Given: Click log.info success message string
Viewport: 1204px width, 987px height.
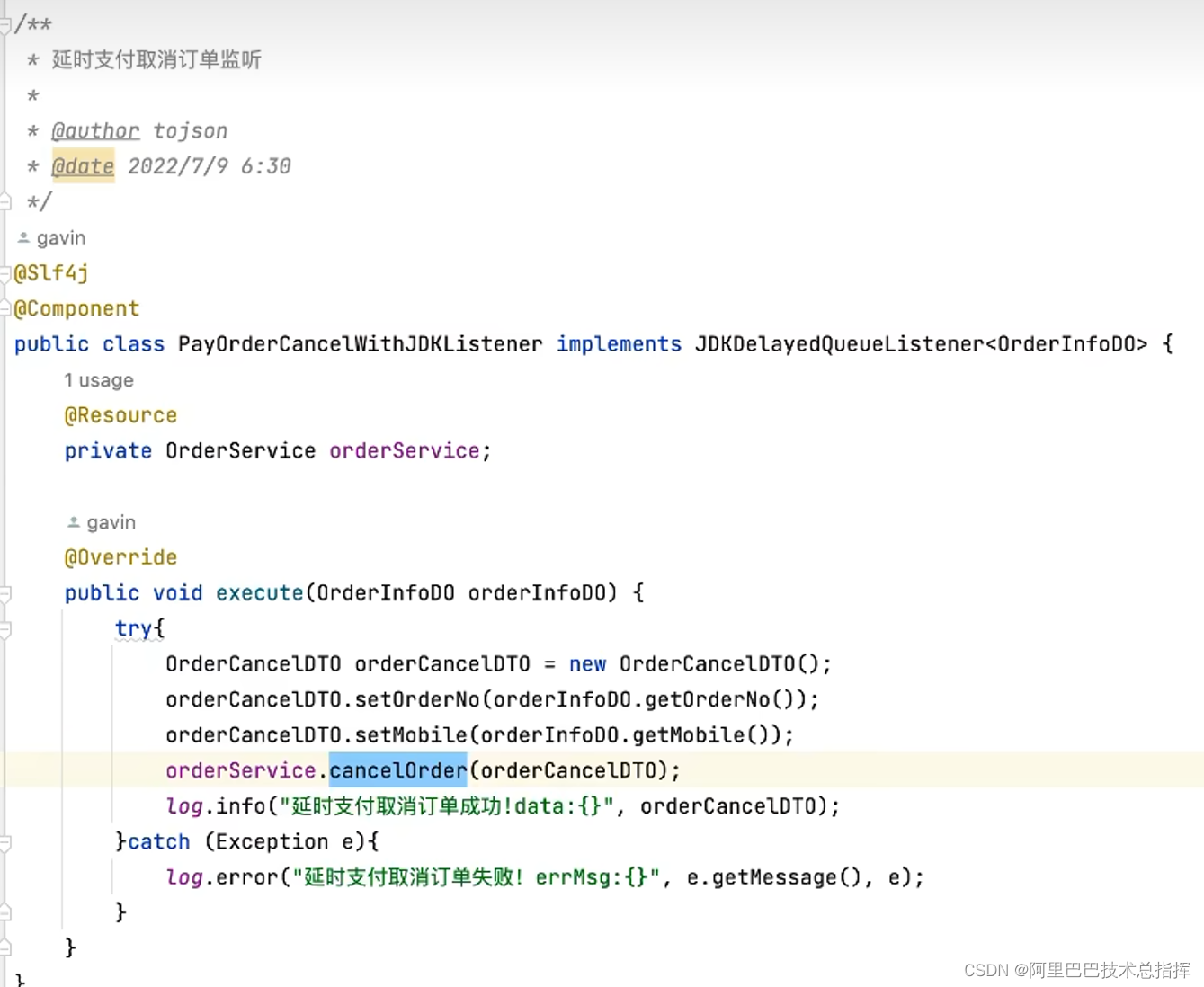Looking at the screenshot, I should 447,806.
